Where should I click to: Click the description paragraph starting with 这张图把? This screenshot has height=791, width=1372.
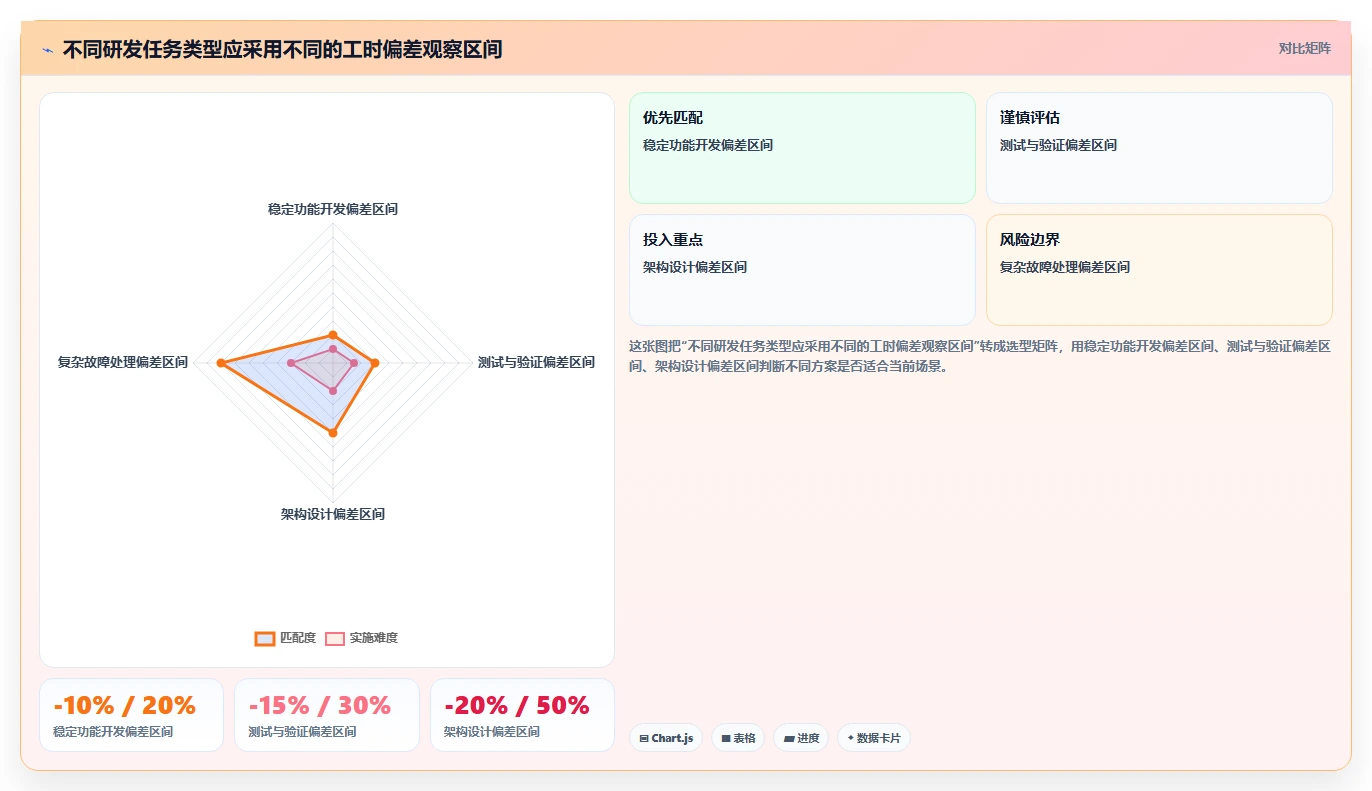pos(980,355)
